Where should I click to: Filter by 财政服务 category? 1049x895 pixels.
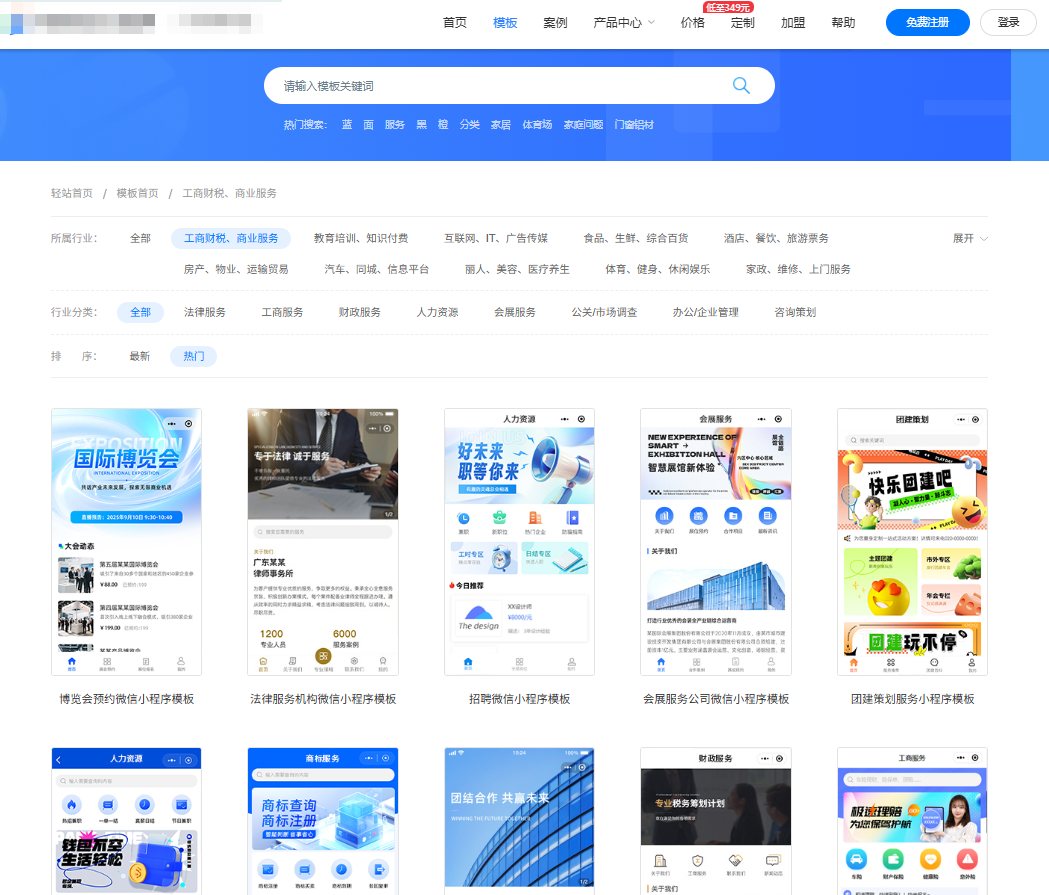pos(360,312)
